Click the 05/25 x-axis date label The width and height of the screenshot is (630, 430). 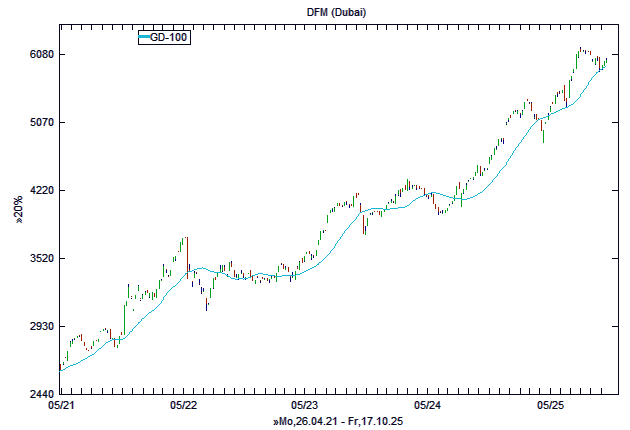coord(549,406)
